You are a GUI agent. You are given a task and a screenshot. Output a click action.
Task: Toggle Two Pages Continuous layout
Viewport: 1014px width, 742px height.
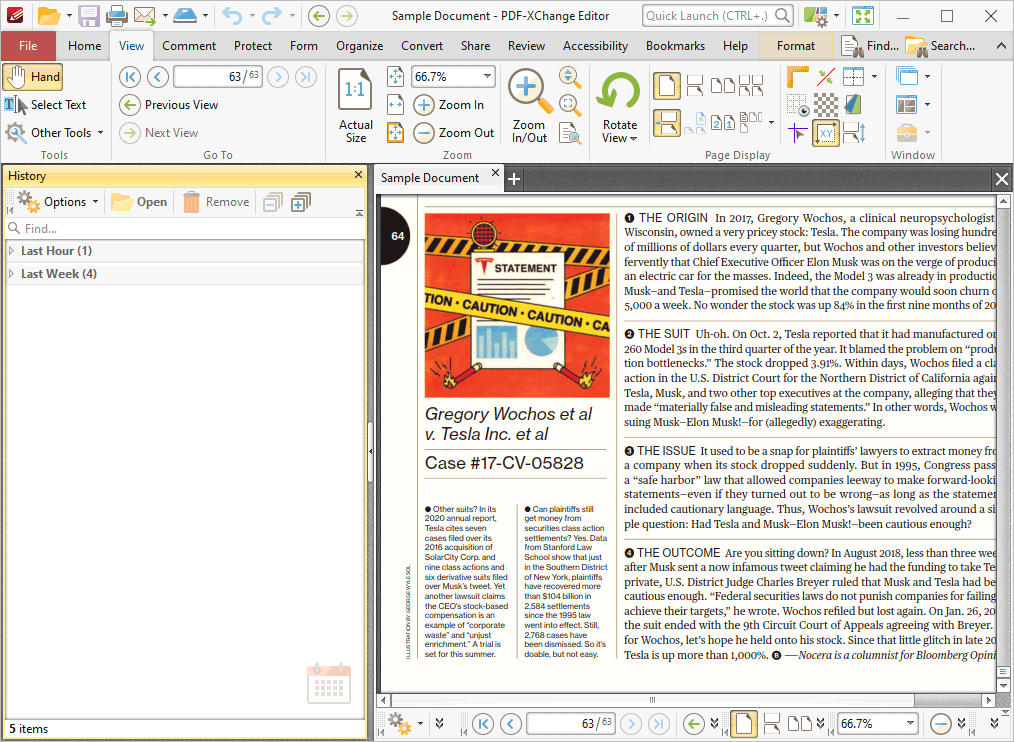(x=751, y=85)
